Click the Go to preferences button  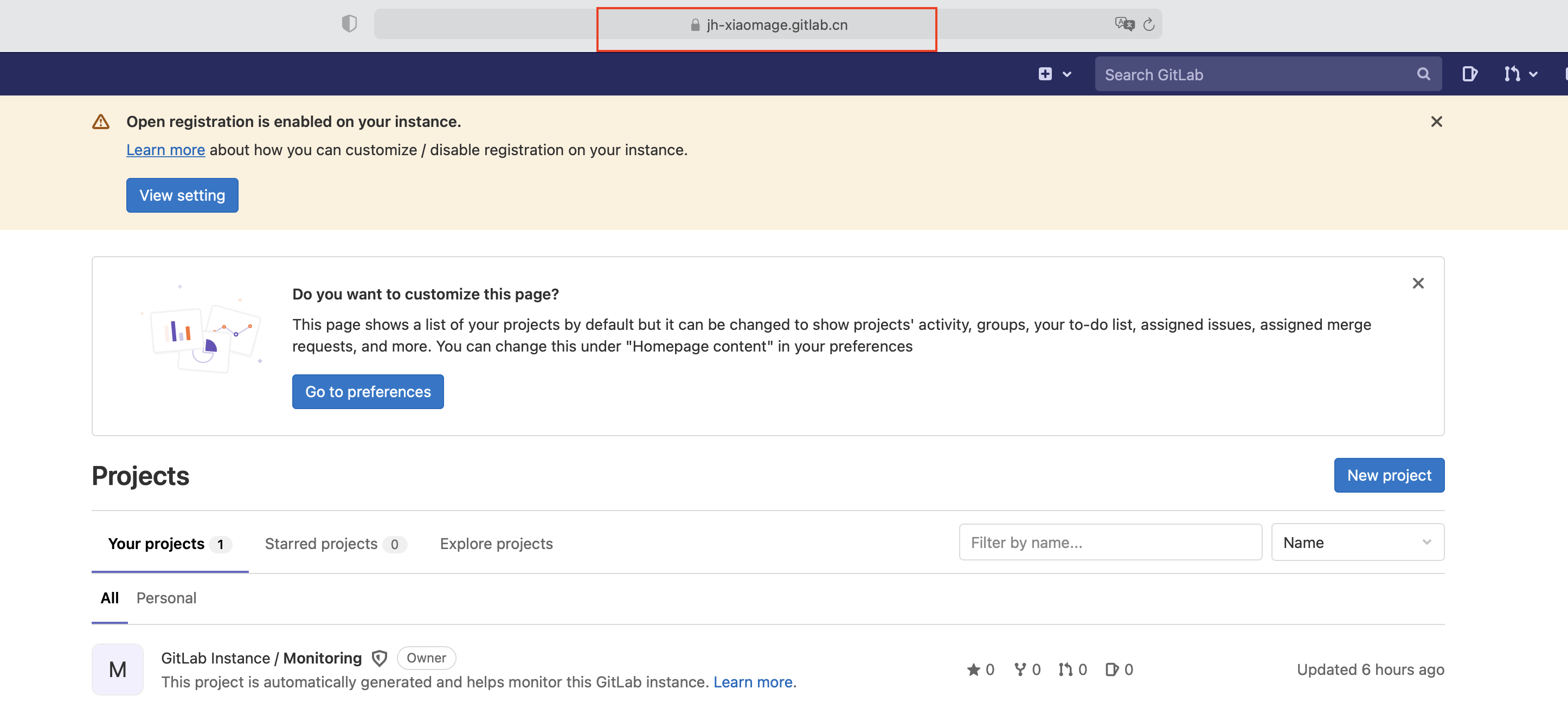[368, 392]
